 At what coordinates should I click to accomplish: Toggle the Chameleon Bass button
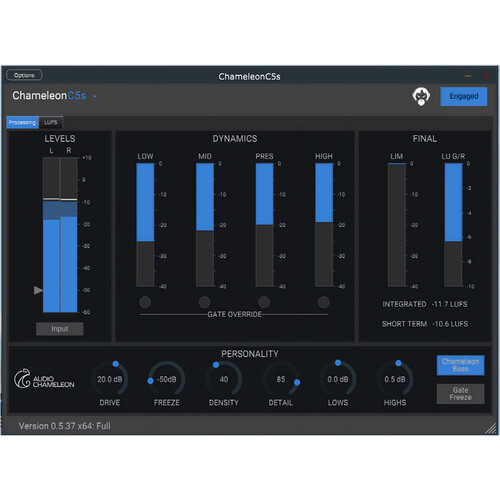[460, 365]
